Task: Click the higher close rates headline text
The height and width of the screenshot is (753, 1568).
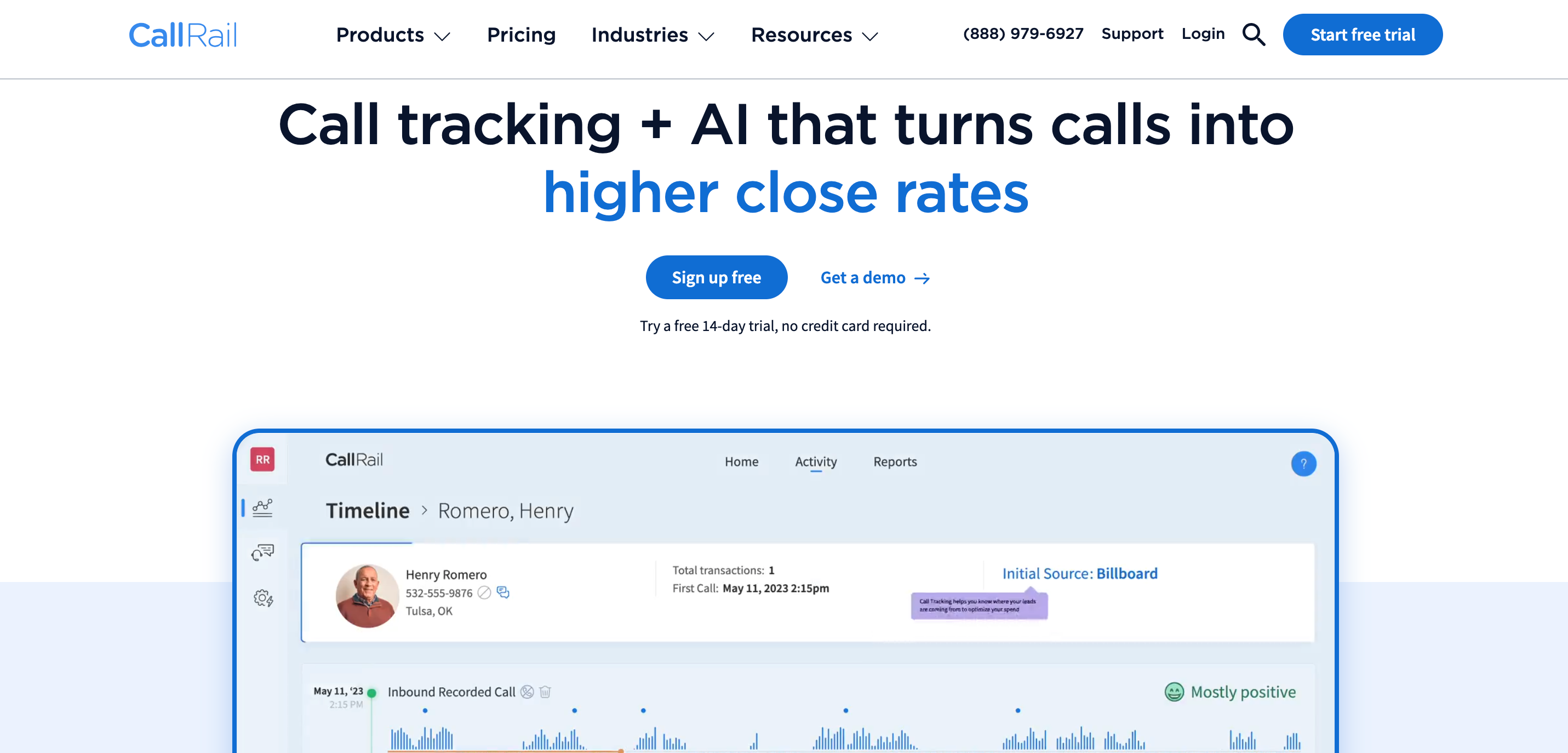Action: [785, 193]
